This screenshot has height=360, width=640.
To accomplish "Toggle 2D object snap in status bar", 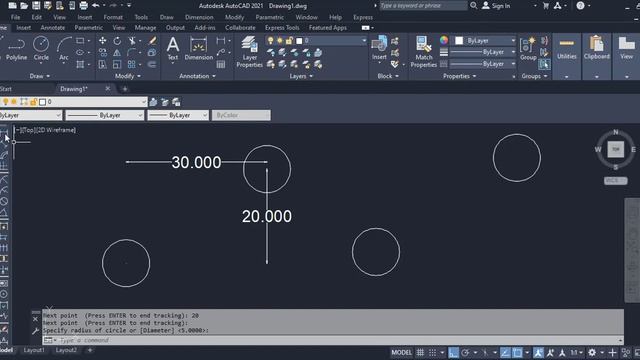I will tap(518, 353).
